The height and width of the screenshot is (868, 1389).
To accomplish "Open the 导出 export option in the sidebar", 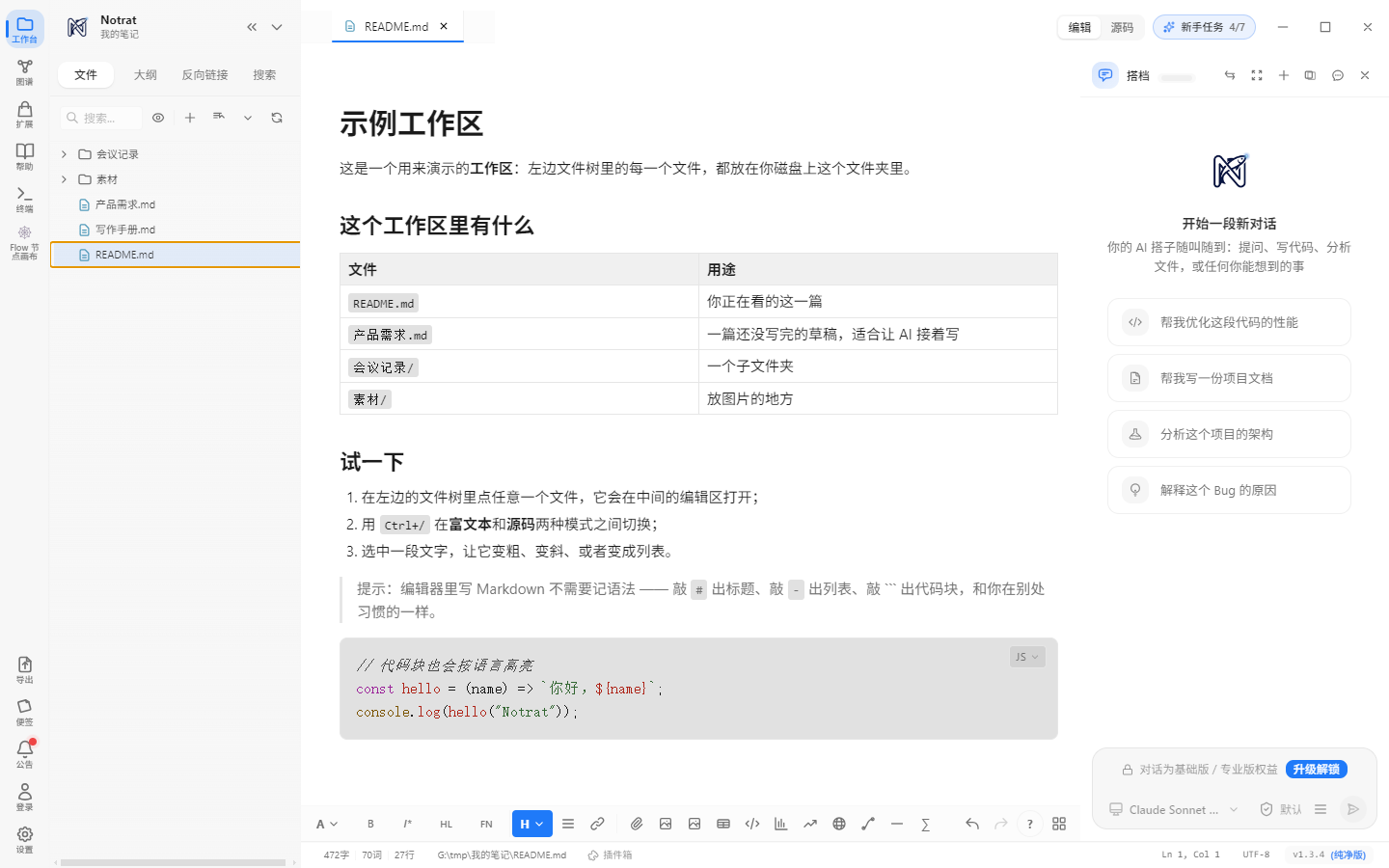I will click(x=25, y=670).
